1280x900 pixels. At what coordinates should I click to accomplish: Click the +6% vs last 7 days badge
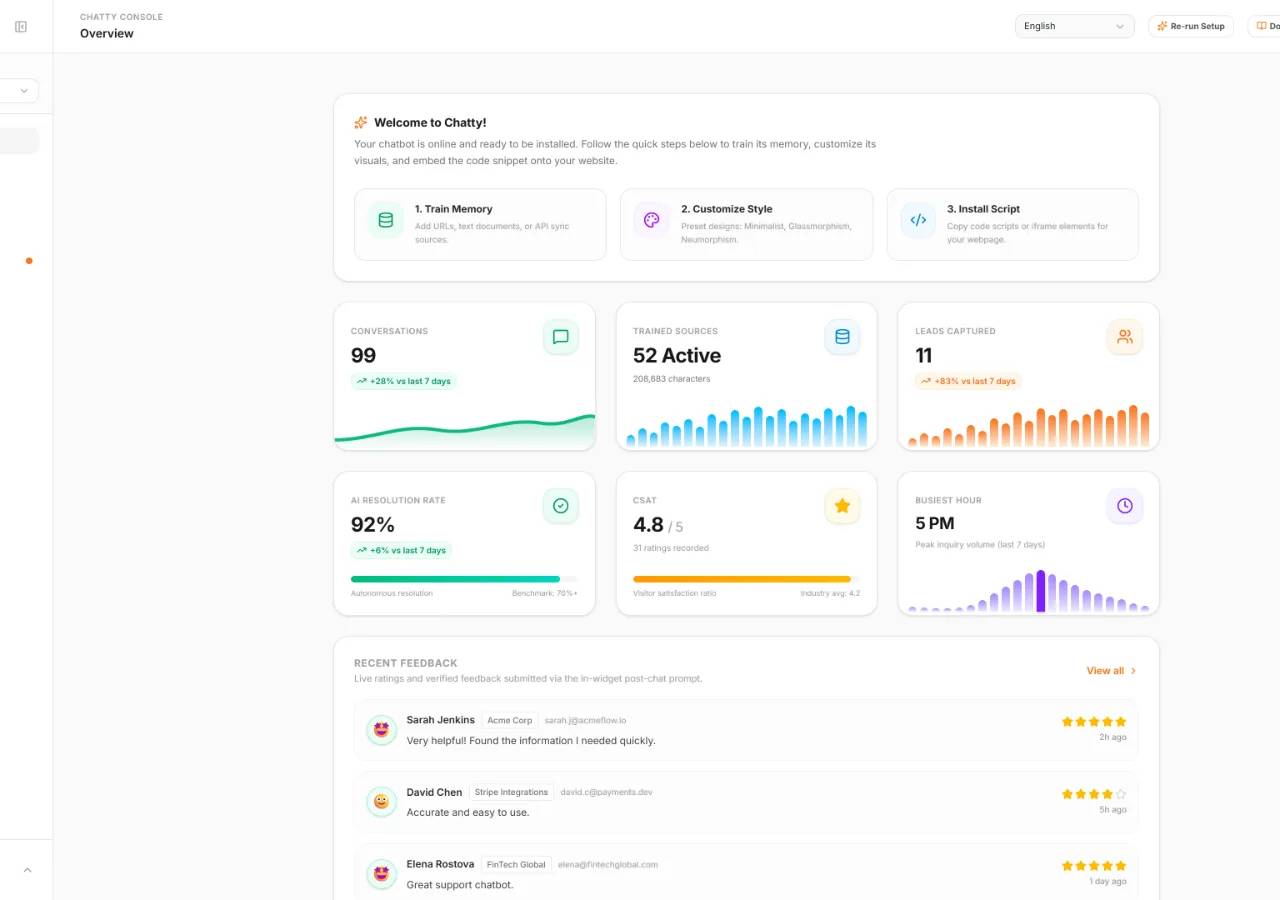[x=401, y=550]
